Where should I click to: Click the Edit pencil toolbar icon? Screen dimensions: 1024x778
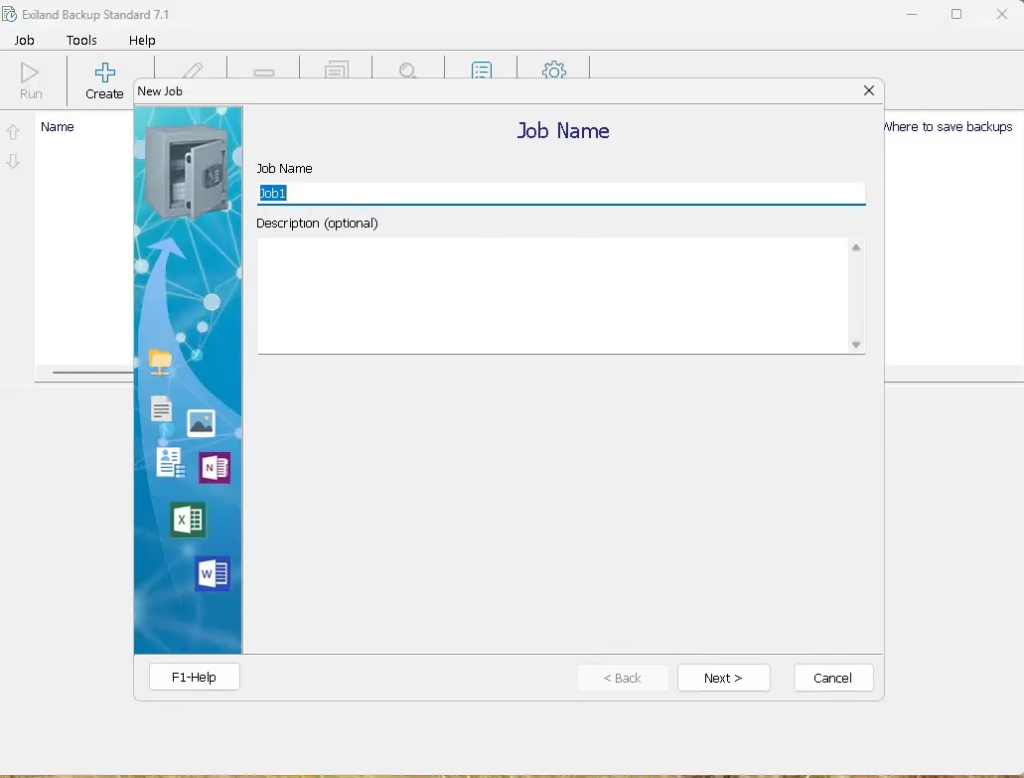[x=192, y=70]
